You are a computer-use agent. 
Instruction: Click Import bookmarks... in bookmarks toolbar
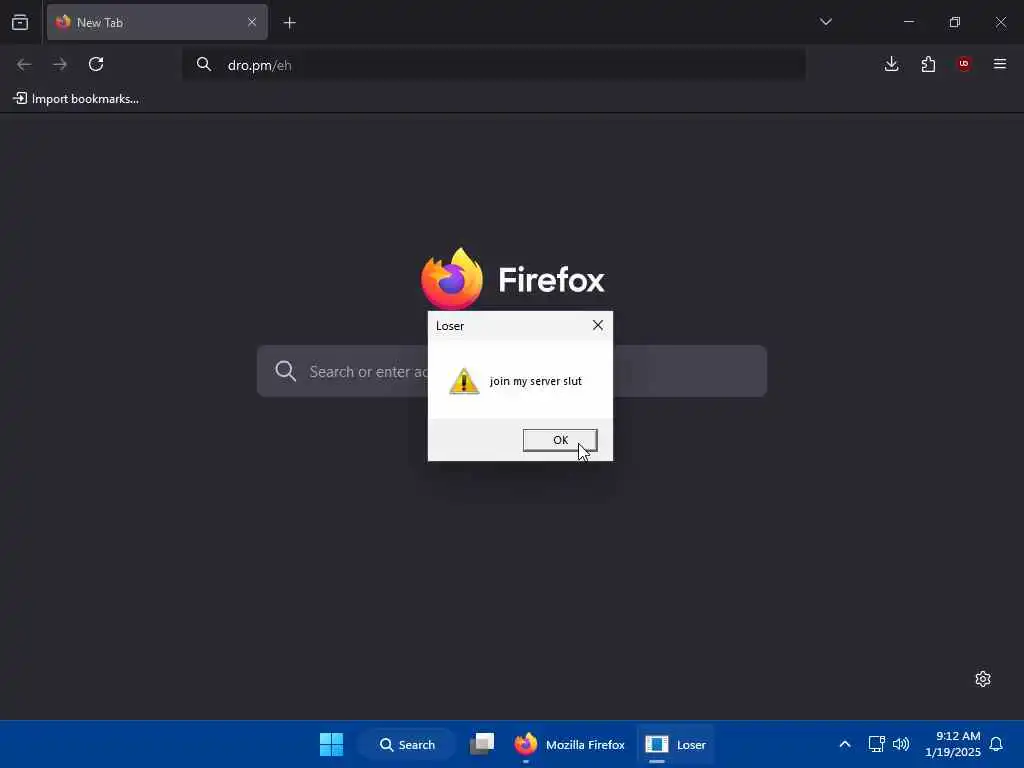click(76, 99)
